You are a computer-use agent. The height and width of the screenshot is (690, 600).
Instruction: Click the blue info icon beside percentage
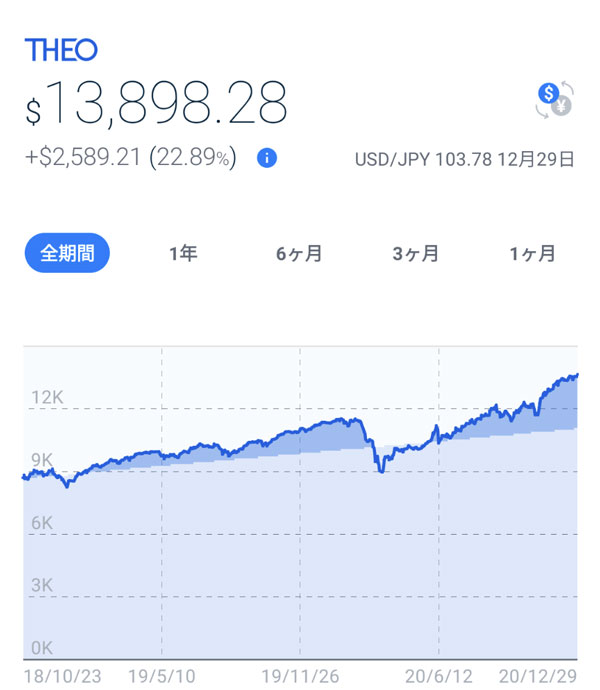266,158
